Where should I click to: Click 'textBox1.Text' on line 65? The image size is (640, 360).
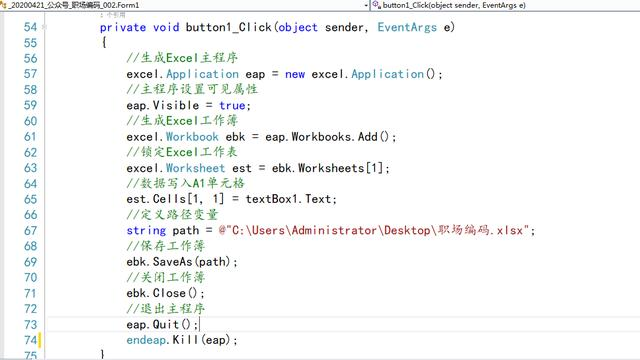click(x=288, y=199)
